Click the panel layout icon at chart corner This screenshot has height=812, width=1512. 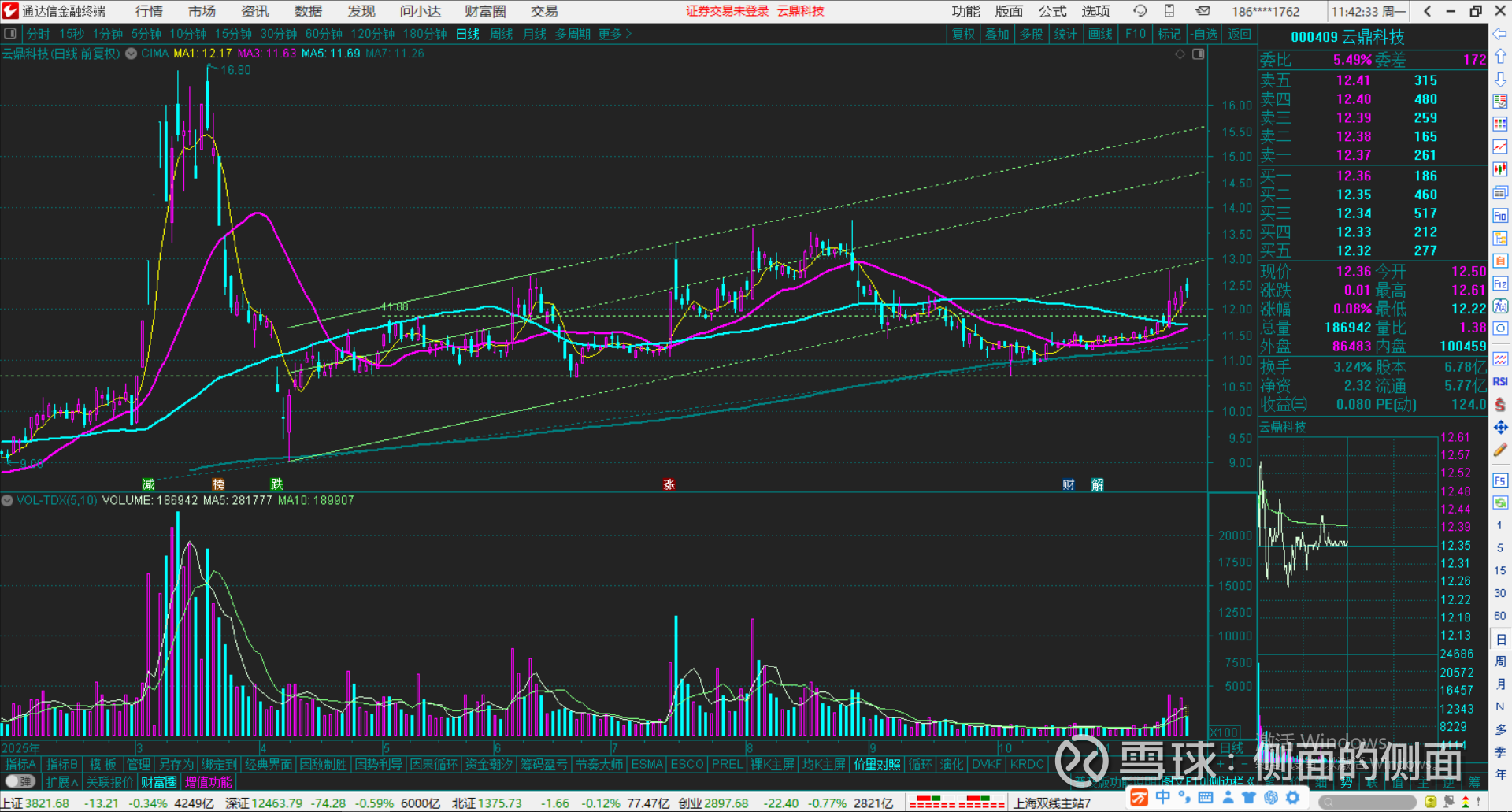coord(1198,54)
